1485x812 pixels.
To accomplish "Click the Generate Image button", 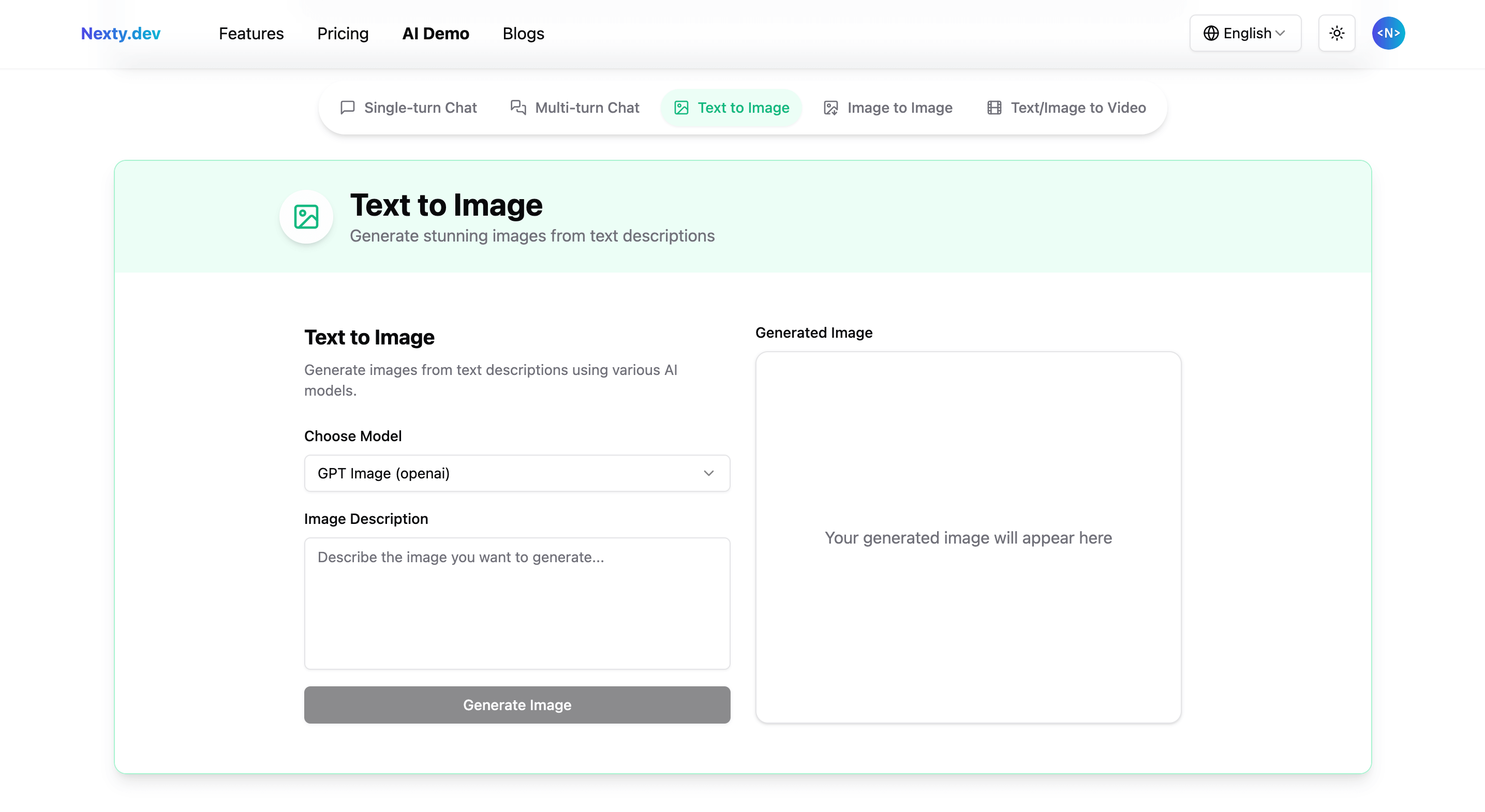I will point(517,705).
